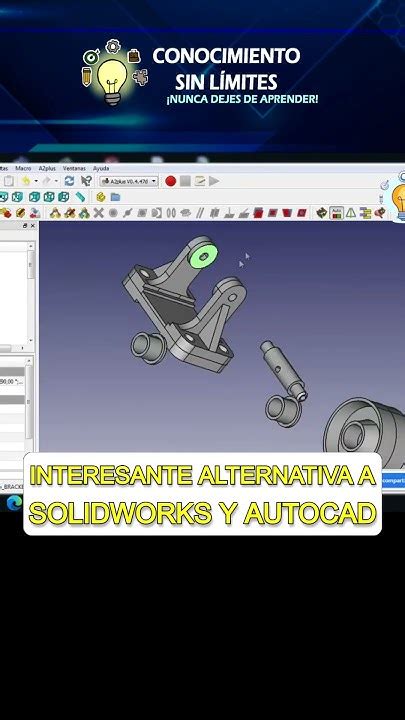Click the A2plus point identity constraint icon
Image resolution: width=405 pixels, height=720 pixels.
[113, 213]
